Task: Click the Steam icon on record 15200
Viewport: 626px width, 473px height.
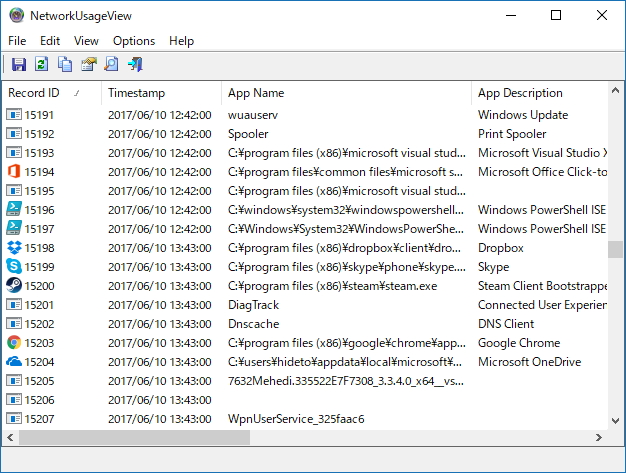Action: tap(14, 286)
